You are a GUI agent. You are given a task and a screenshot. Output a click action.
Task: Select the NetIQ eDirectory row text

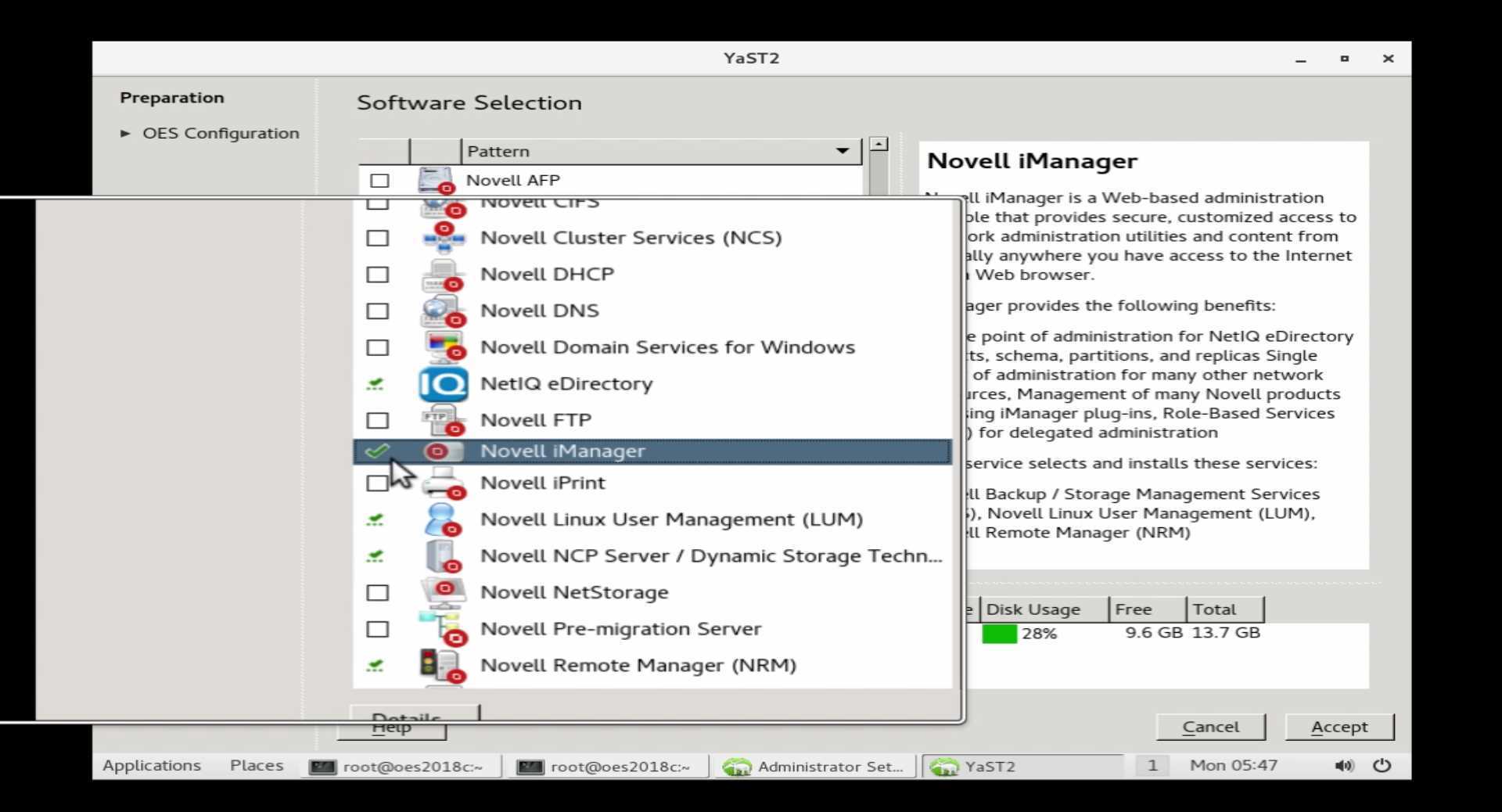(566, 384)
